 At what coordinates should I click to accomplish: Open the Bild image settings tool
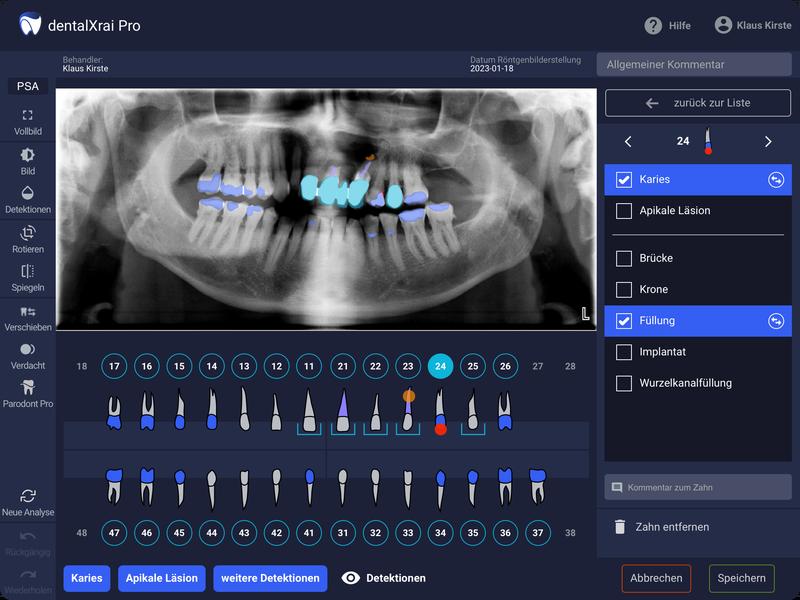(27, 161)
